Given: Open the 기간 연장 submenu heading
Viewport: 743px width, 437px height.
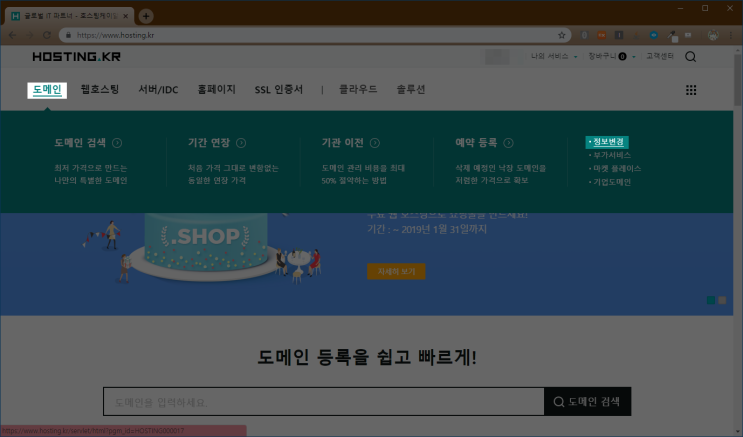Looking at the screenshot, I should pos(209,143).
